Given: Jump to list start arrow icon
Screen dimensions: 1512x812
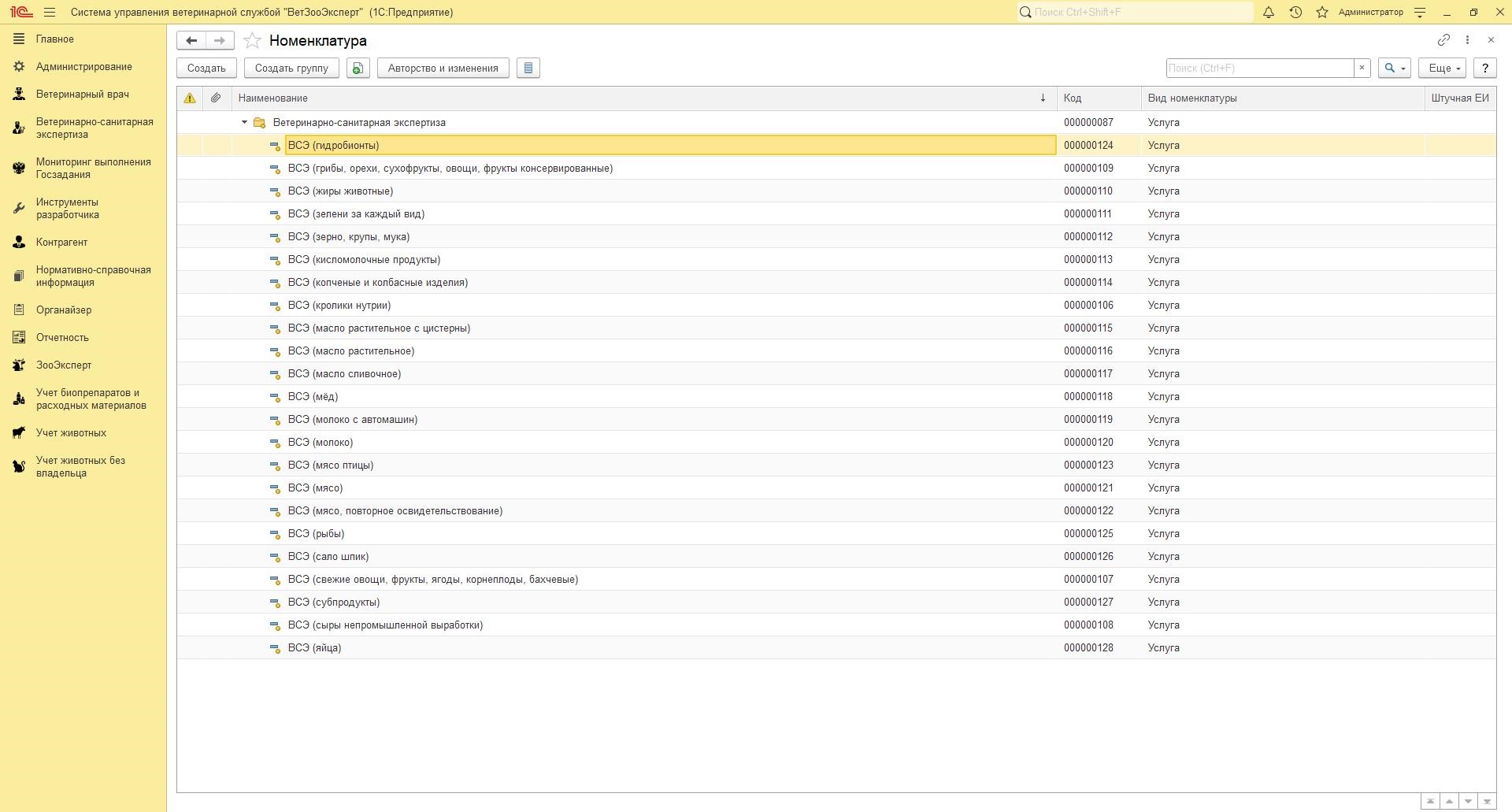Looking at the screenshot, I should [x=1430, y=802].
